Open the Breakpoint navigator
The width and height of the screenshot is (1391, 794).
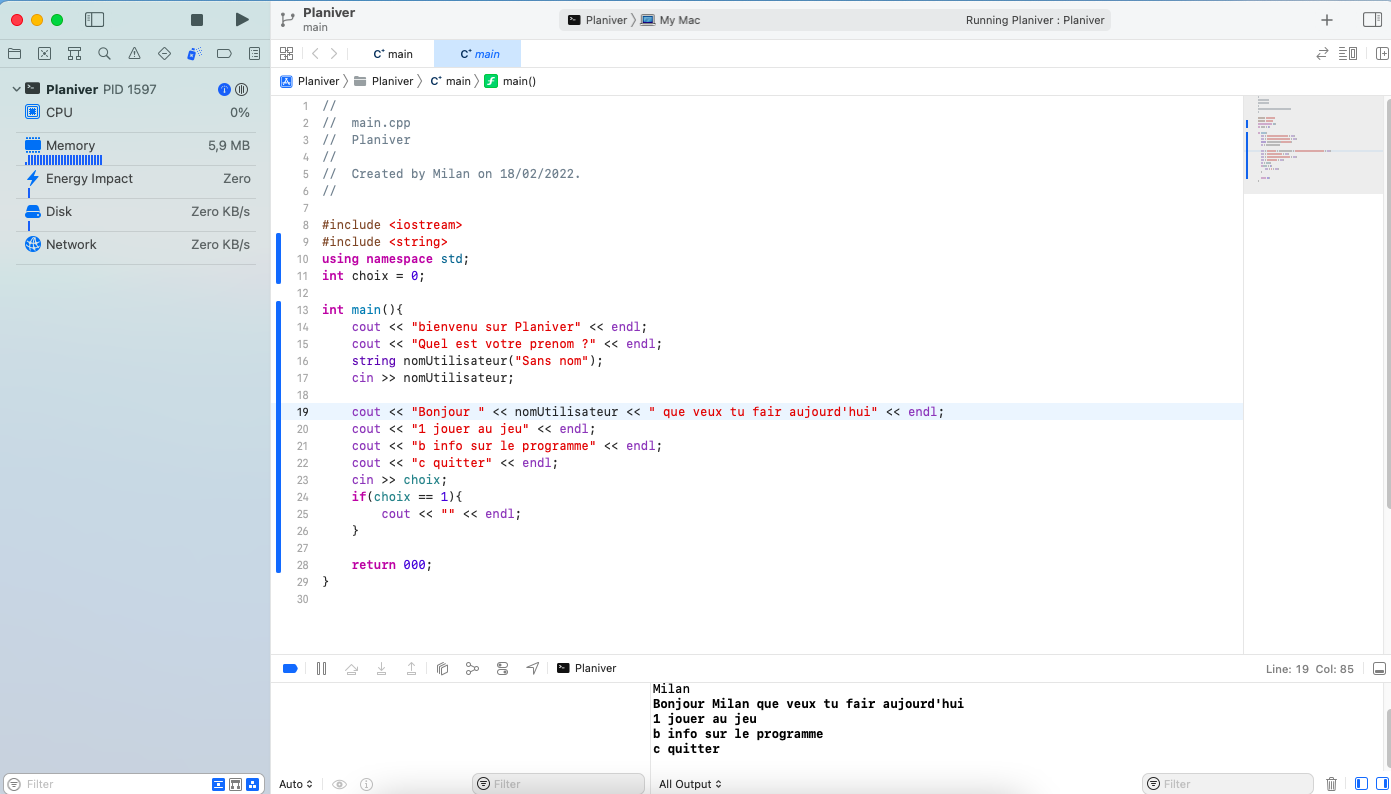[x=224, y=54]
